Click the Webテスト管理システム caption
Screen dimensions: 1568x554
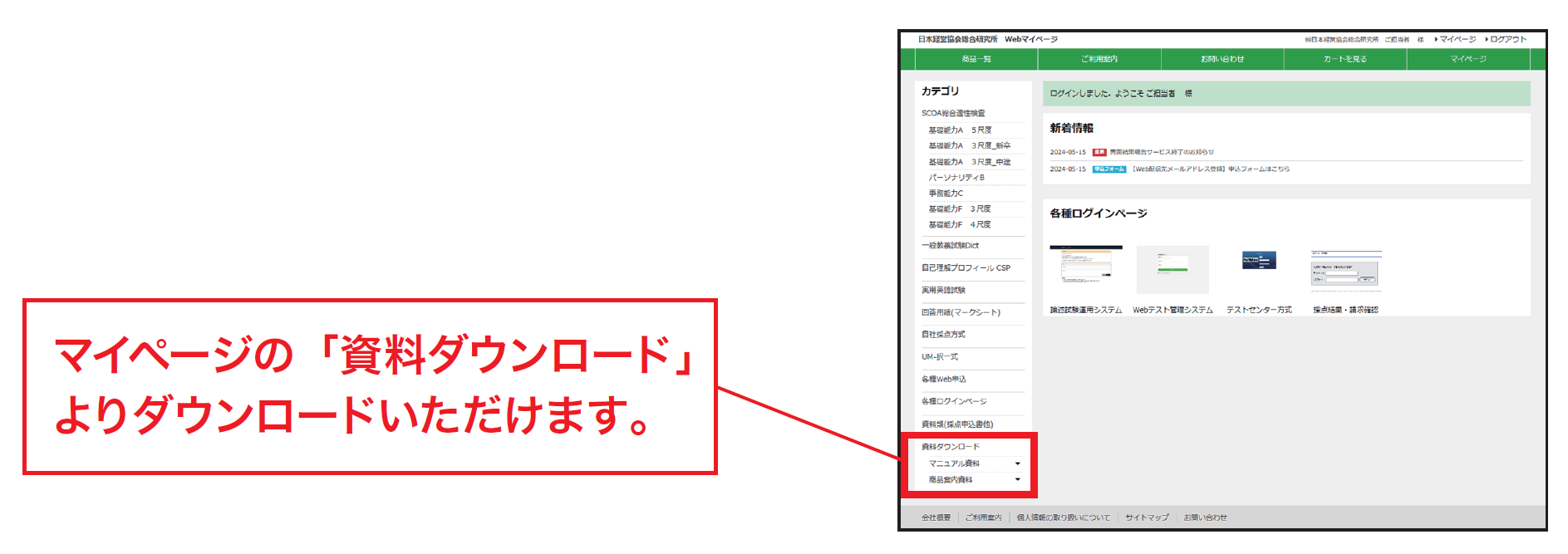(x=1172, y=310)
